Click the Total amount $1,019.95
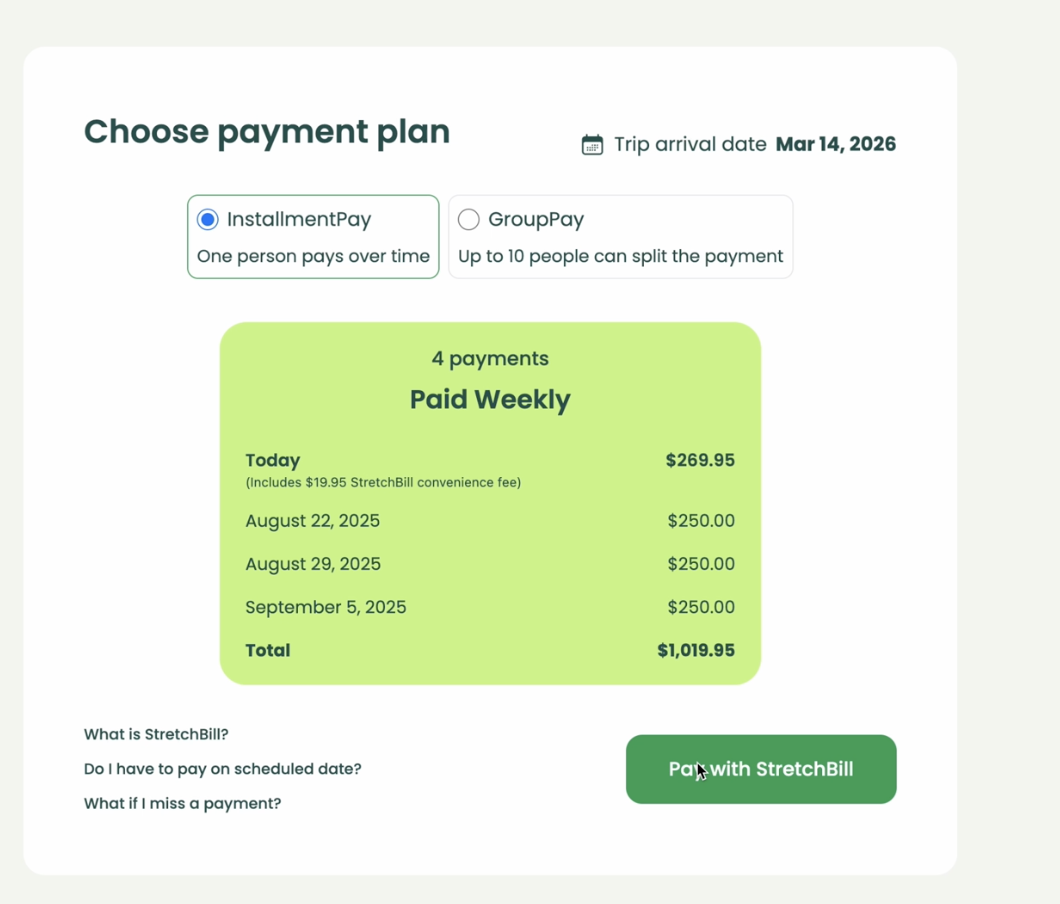Screen dimensions: 1060x904 click(695, 650)
